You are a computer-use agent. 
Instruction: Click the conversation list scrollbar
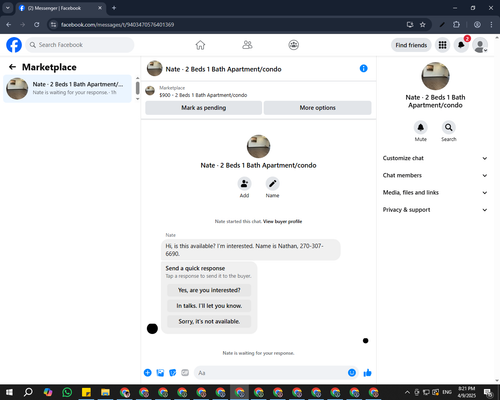pyautogui.click(x=137, y=88)
